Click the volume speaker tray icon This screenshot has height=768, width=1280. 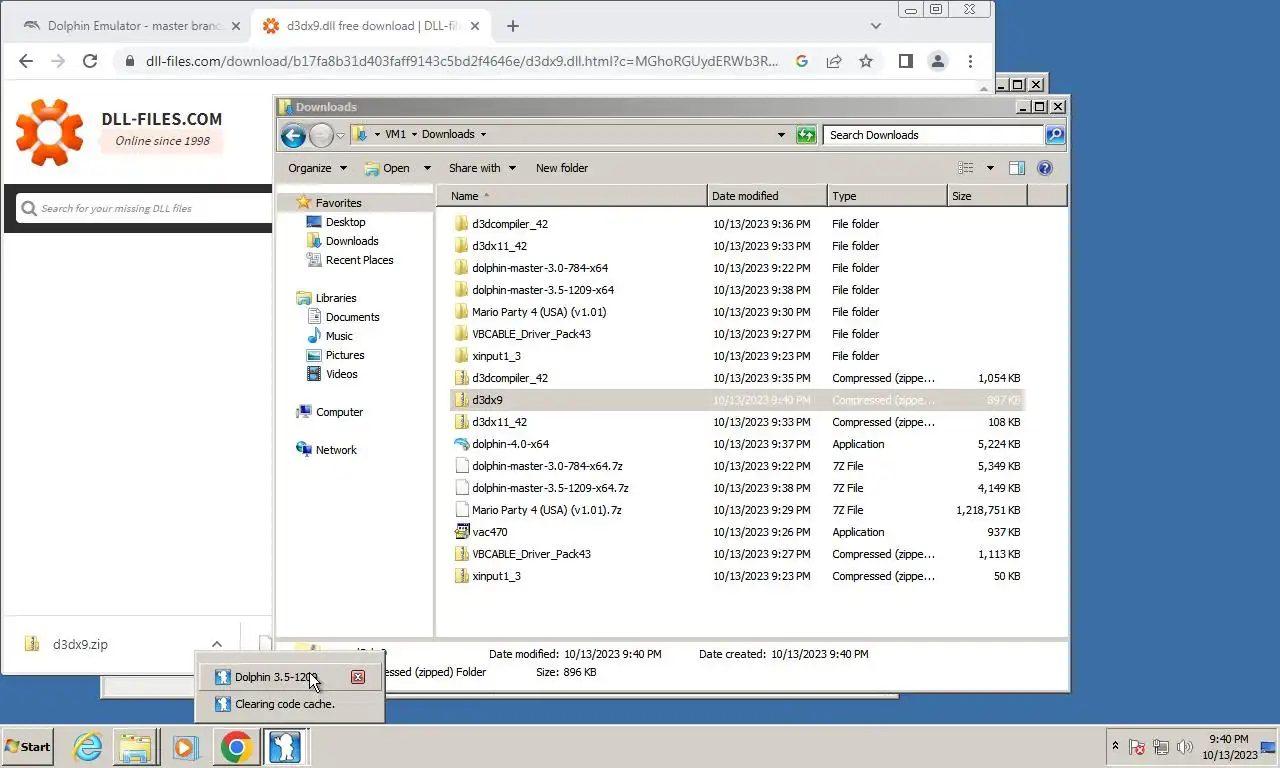click(1185, 747)
